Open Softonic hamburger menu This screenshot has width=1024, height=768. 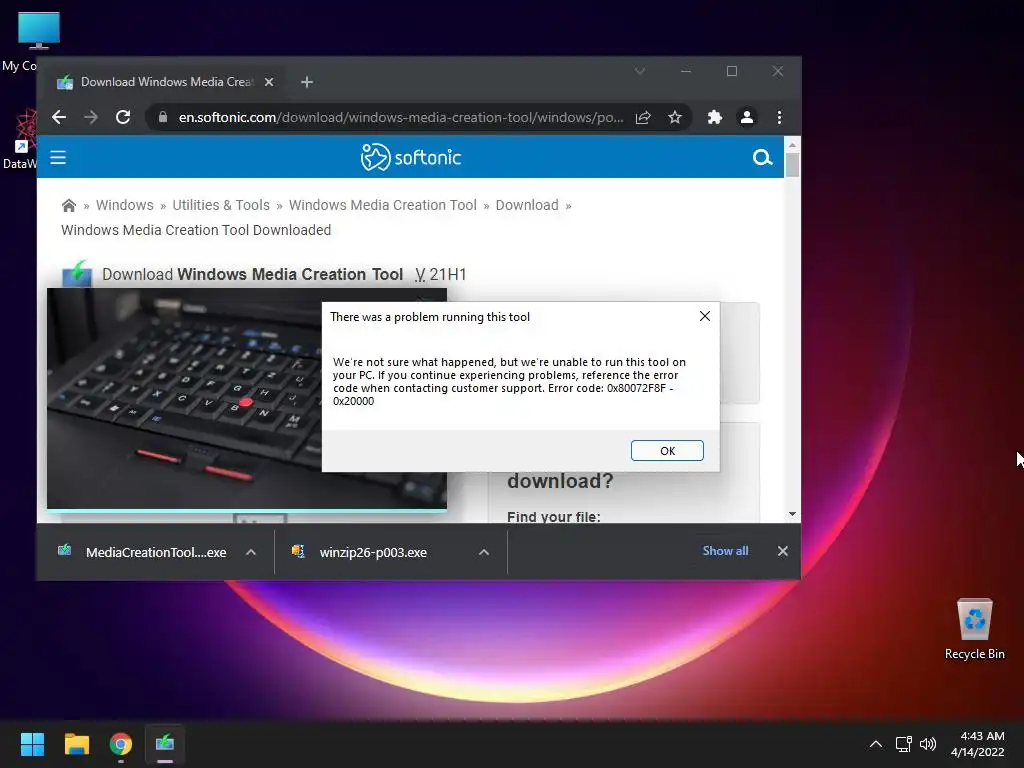[x=58, y=157]
